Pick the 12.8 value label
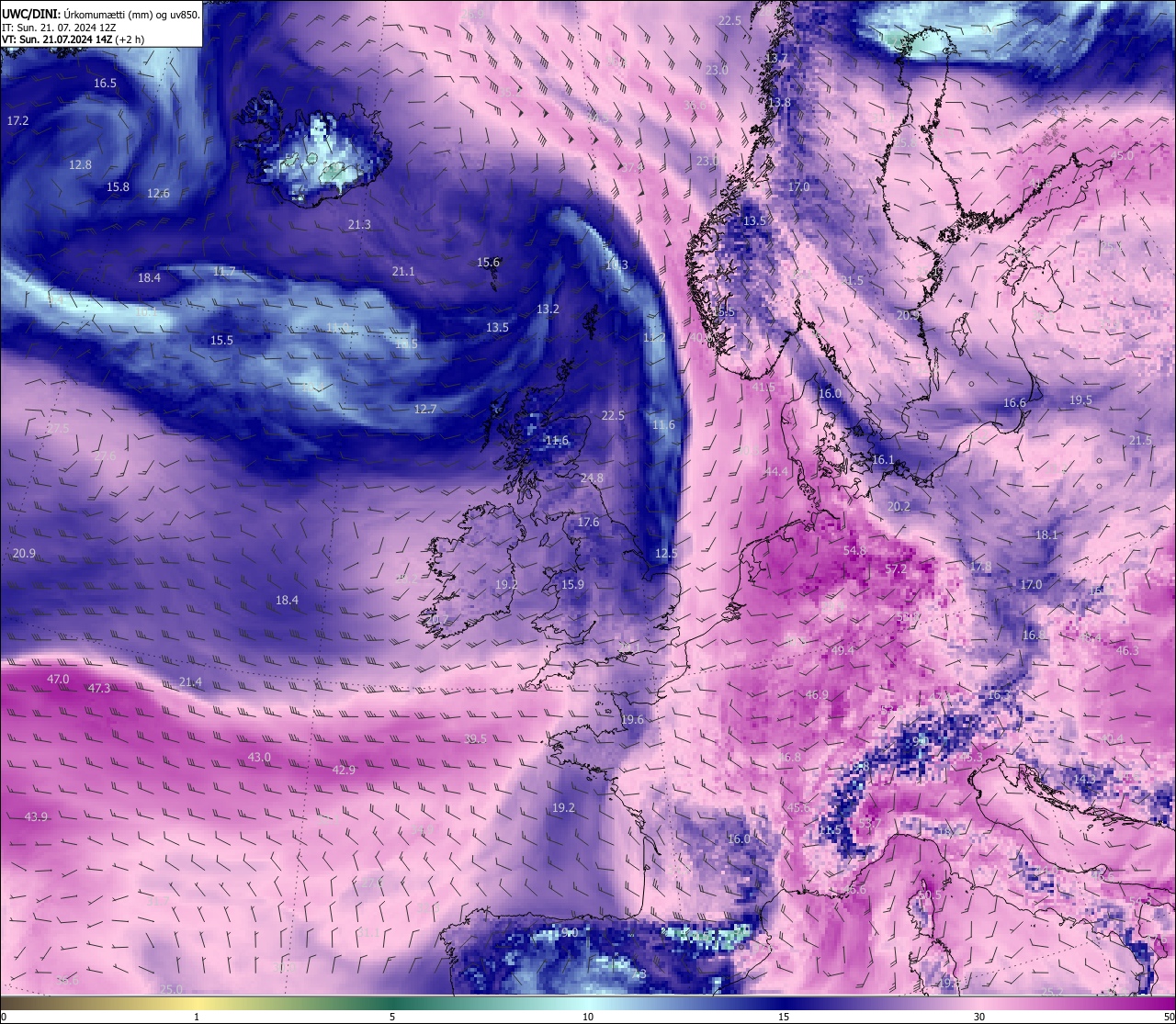The width and height of the screenshot is (1176, 1024). click(x=81, y=165)
